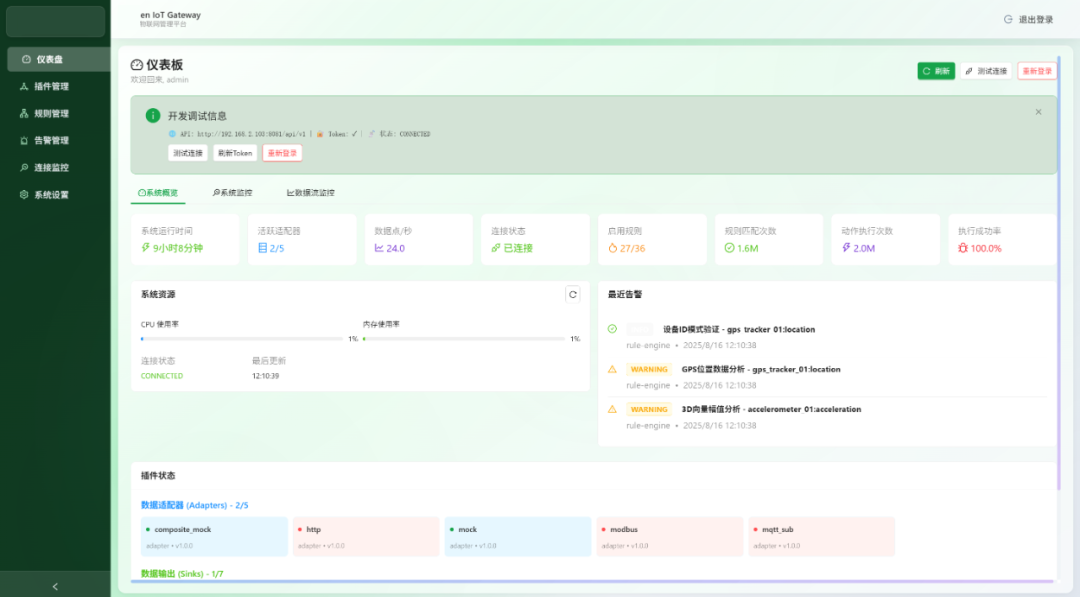1080x597 pixels.
Task: Click the 系统运行时间 stat card
Action: 185,239
